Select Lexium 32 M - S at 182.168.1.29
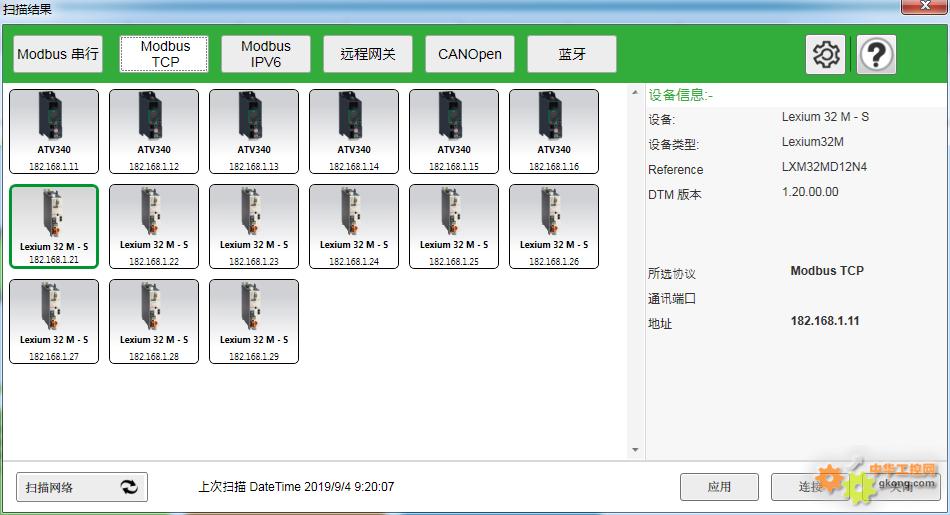The height and width of the screenshot is (515, 950). (254, 322)
